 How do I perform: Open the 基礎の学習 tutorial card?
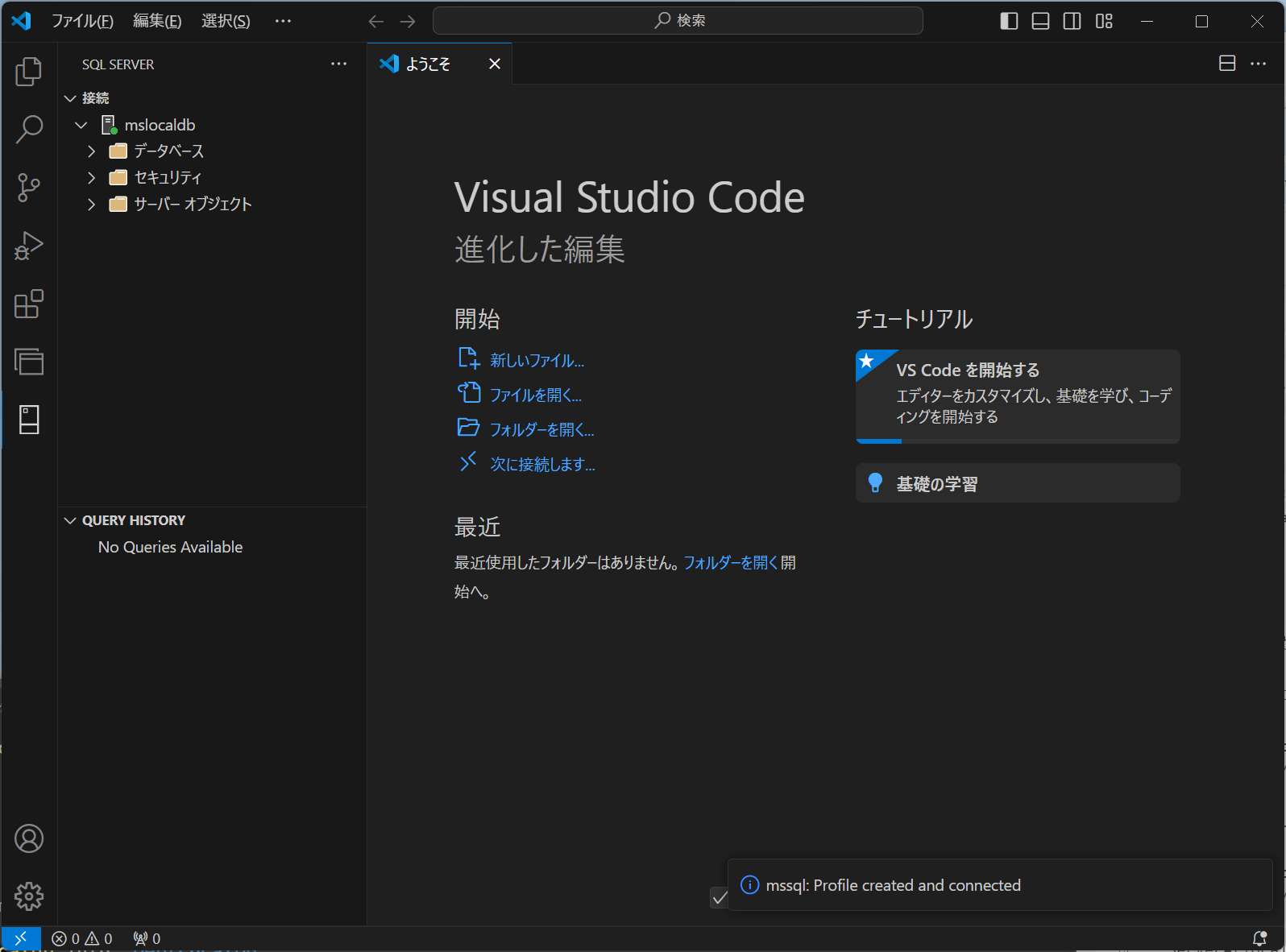point(1018,483)
